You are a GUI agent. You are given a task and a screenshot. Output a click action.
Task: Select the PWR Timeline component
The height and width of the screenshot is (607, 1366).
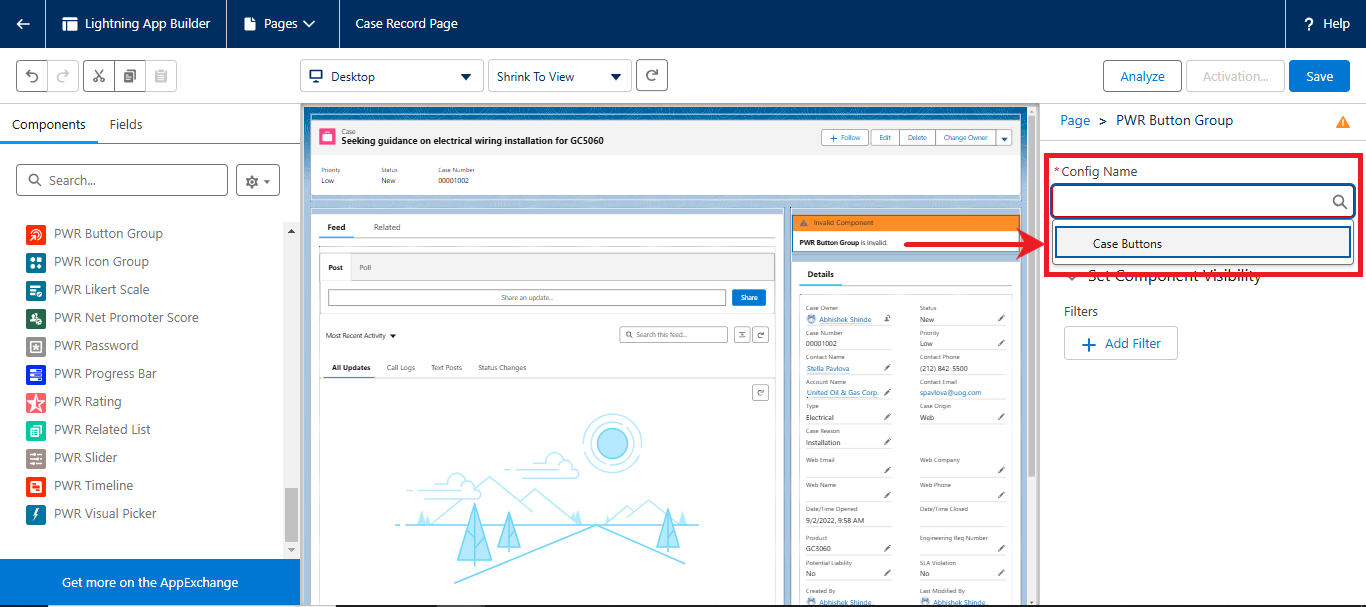pos(93,486)
